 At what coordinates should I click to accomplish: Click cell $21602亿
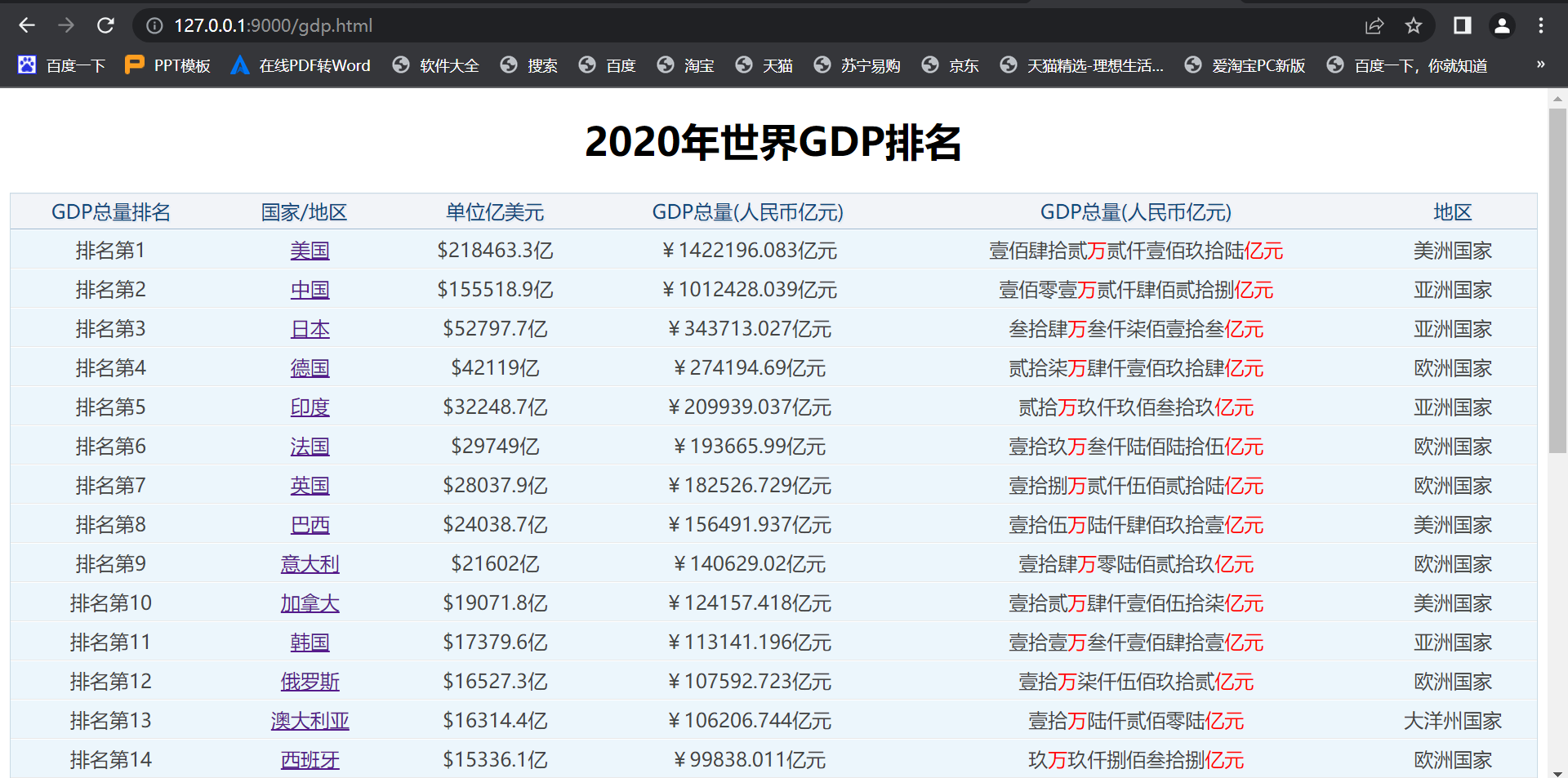(495, 564)
